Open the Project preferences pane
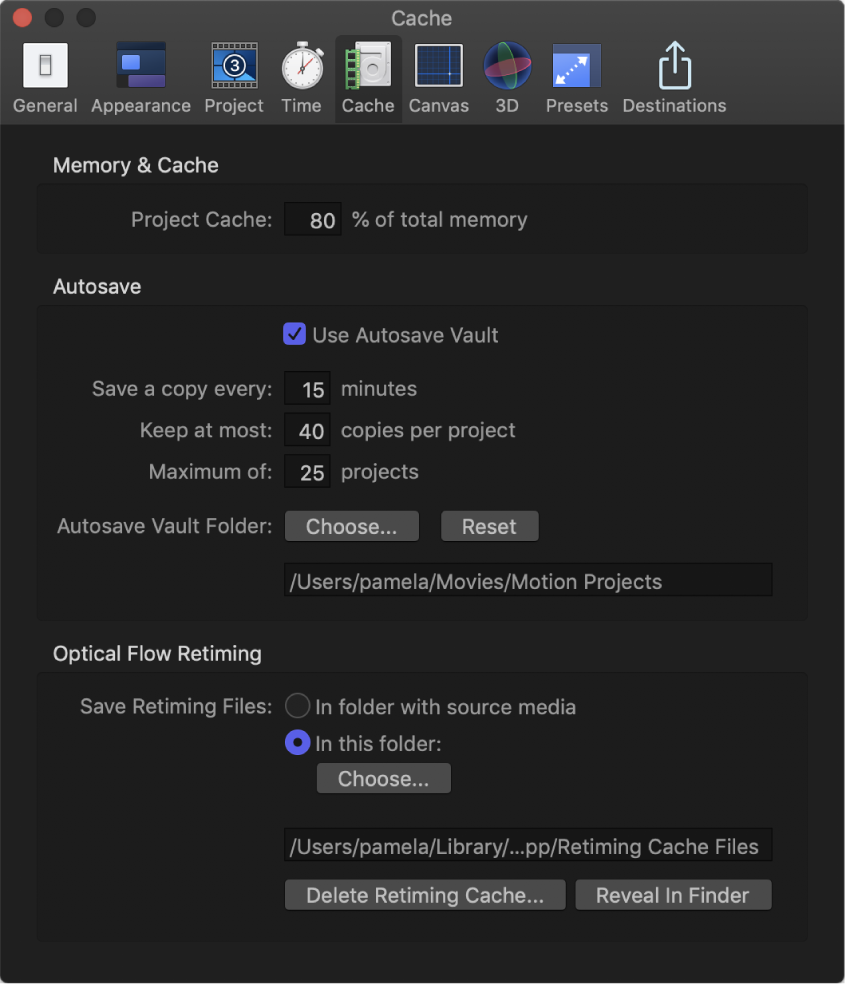The width and height of the screenshot is (846, 984). pos(233,78)
